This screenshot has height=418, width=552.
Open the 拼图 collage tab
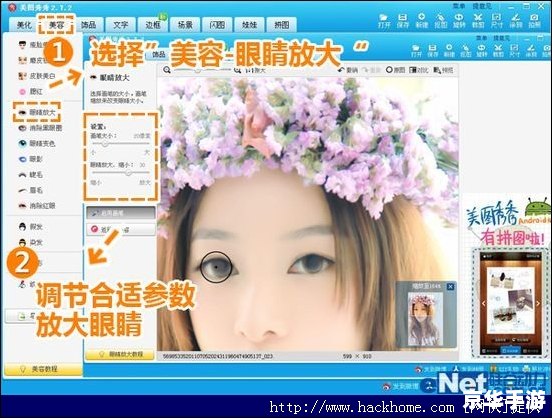pyautogui.click(x=282, y=25)
